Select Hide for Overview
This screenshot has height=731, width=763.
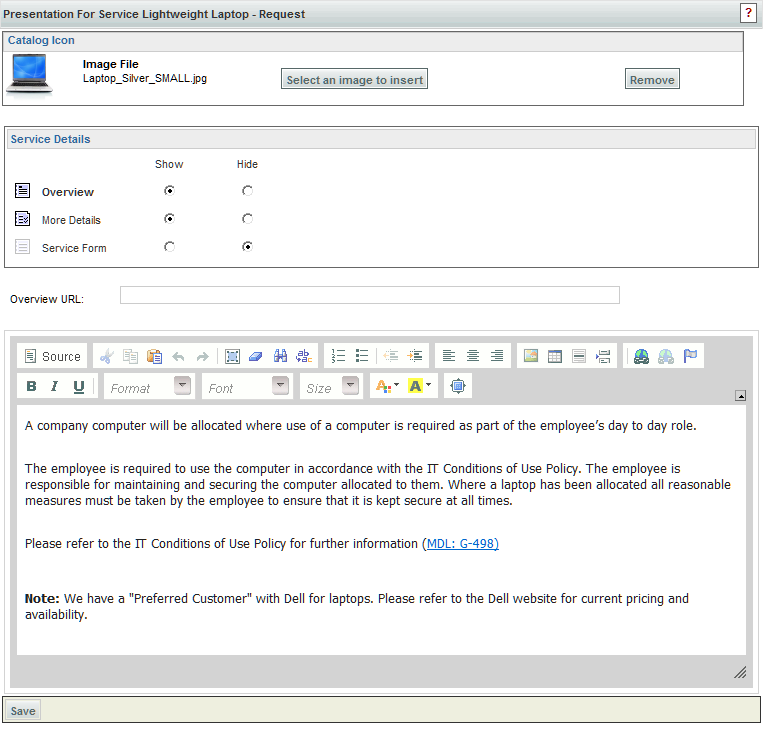click(x=247, y=190)
